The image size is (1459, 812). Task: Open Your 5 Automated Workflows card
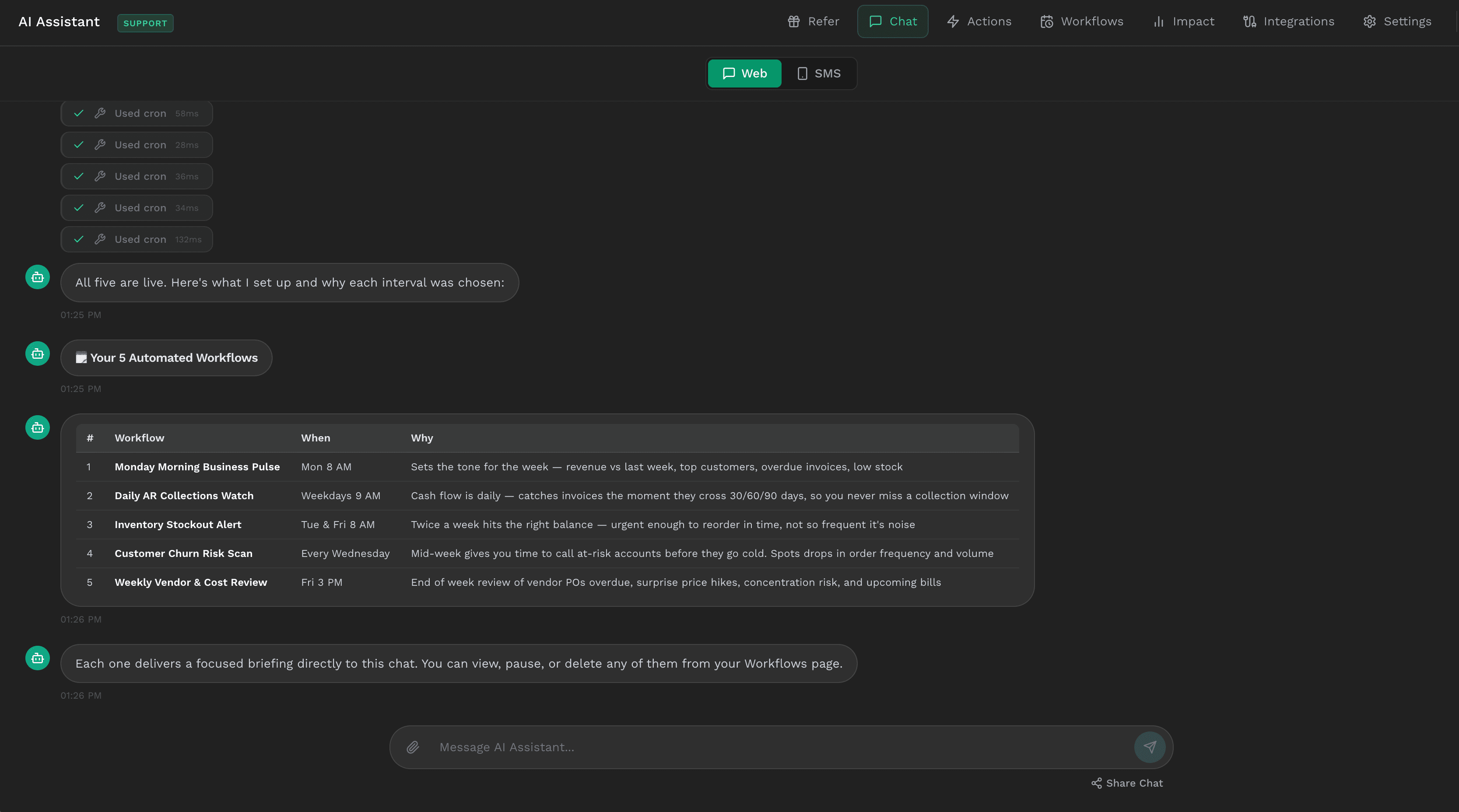click(x=166, y=357)
